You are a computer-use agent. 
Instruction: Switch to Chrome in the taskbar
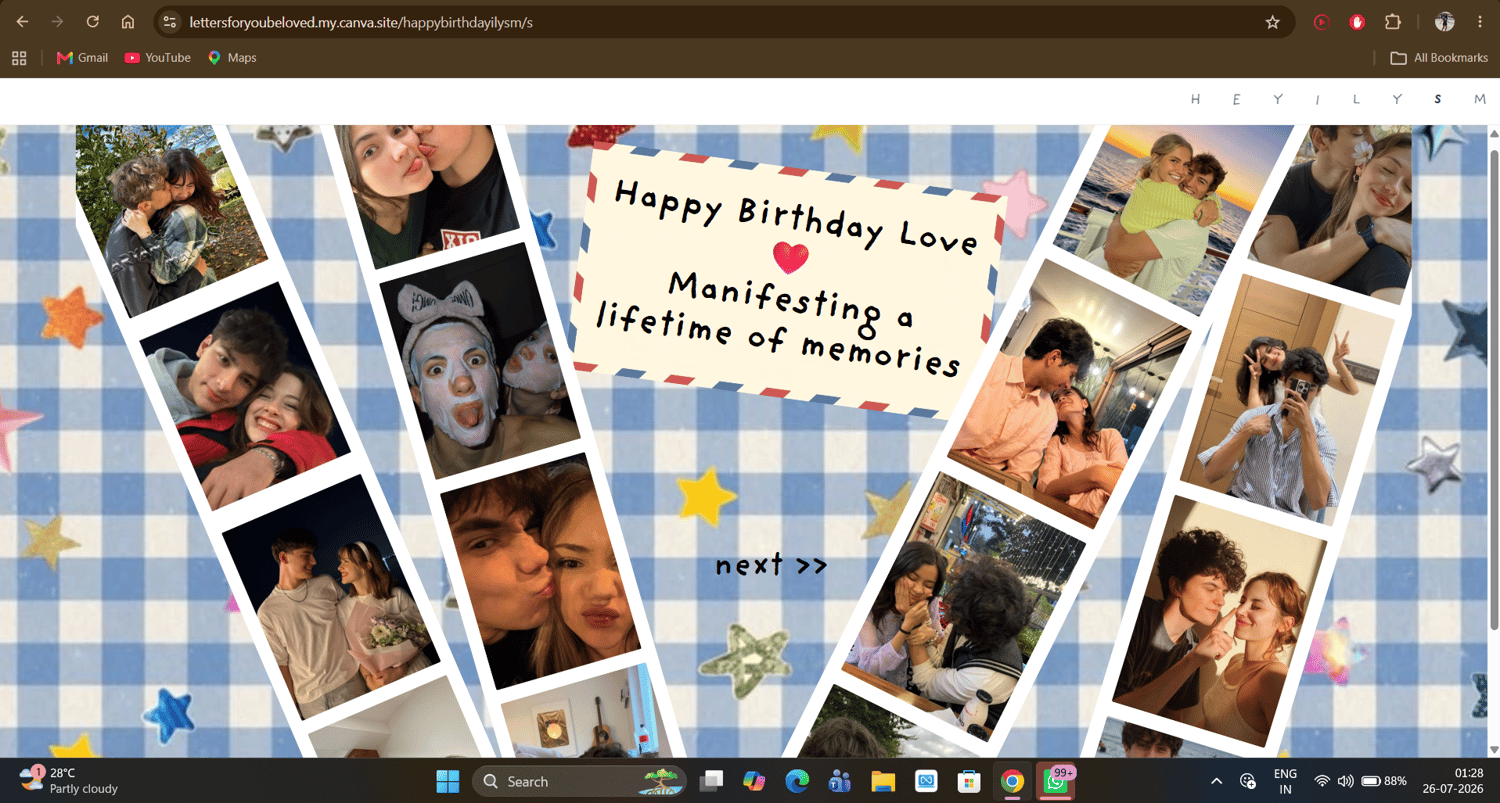click(1012, 781)
